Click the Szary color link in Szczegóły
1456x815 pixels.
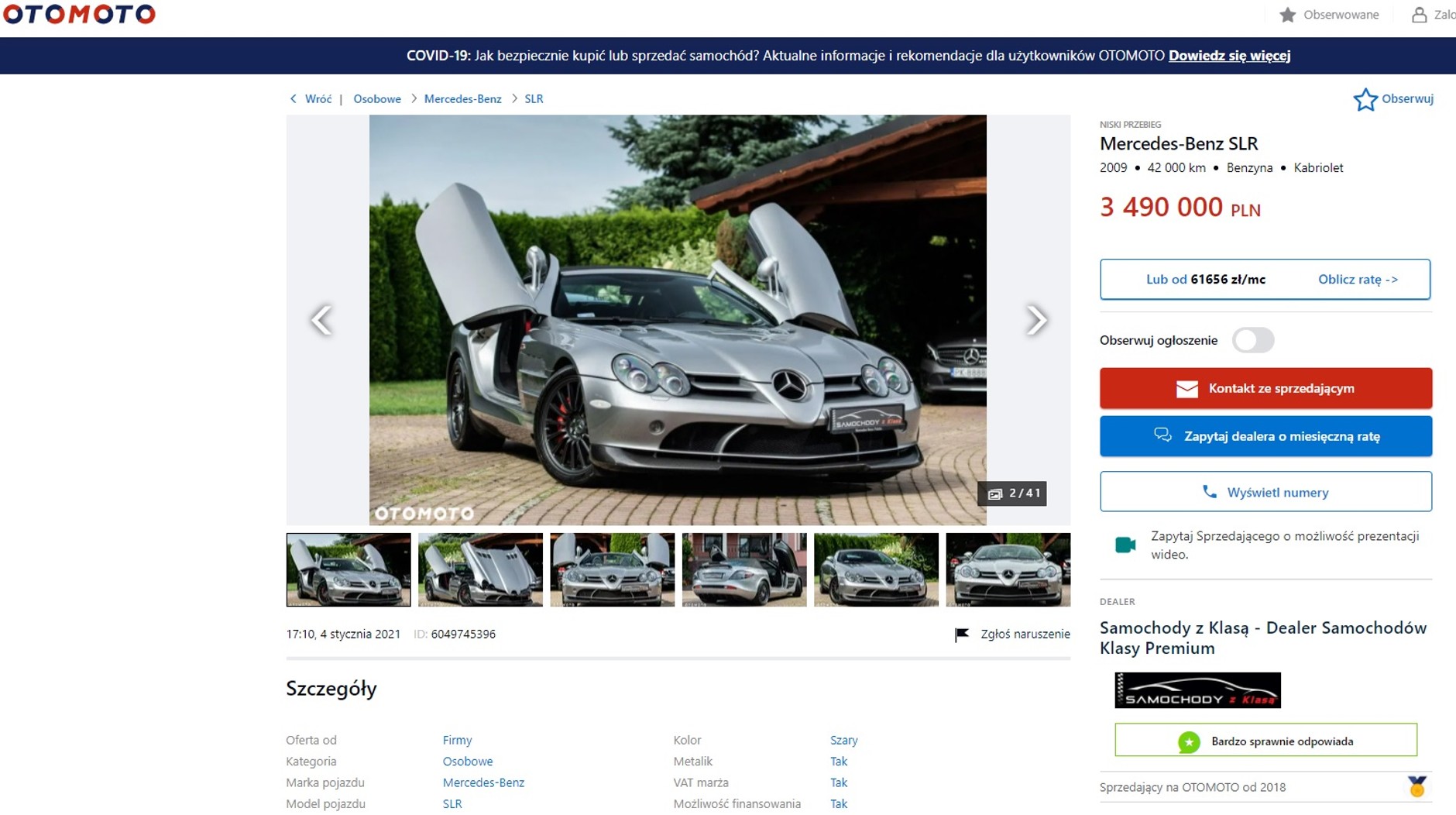coord(844,740)
